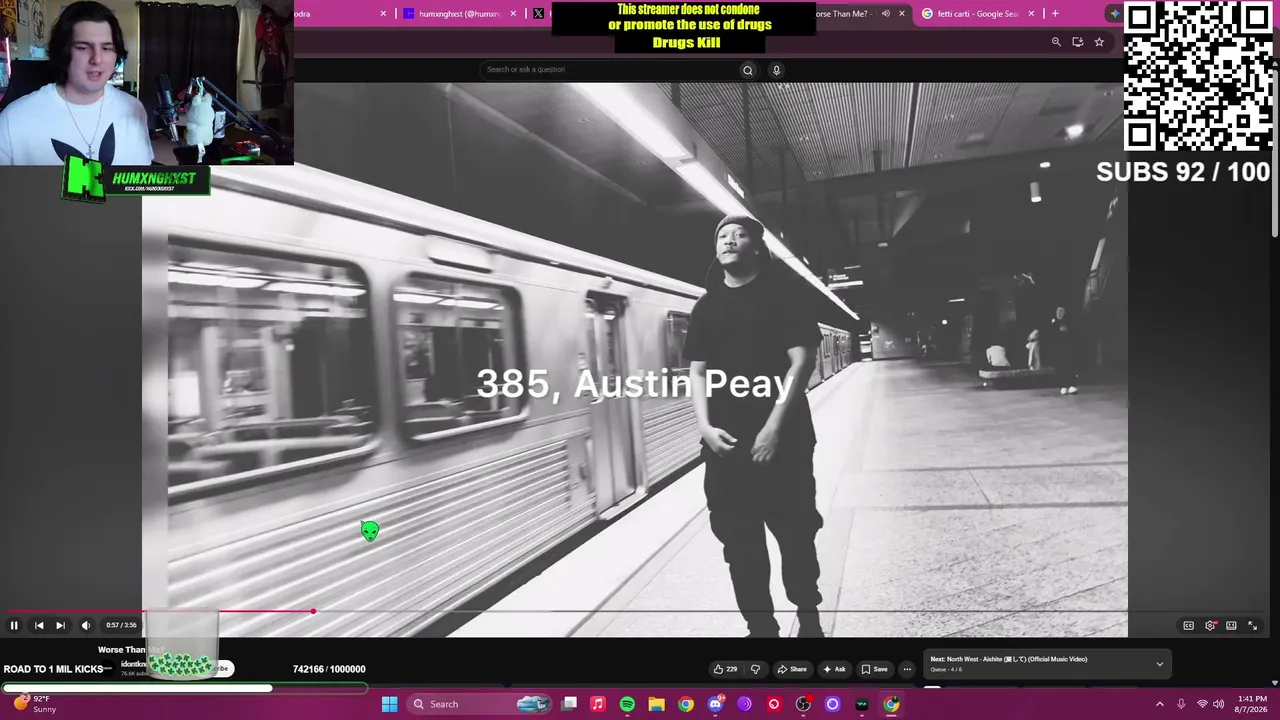Screen dimensions: 1280x720
Task: Open the clock and date panel
Action: [1252, 704]
